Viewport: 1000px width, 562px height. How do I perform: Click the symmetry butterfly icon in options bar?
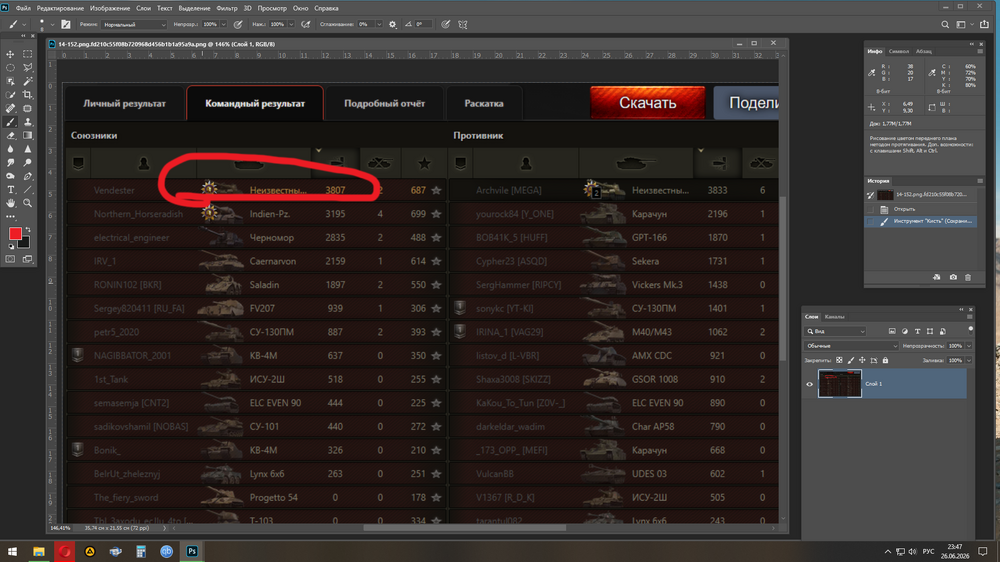point(463,24)
